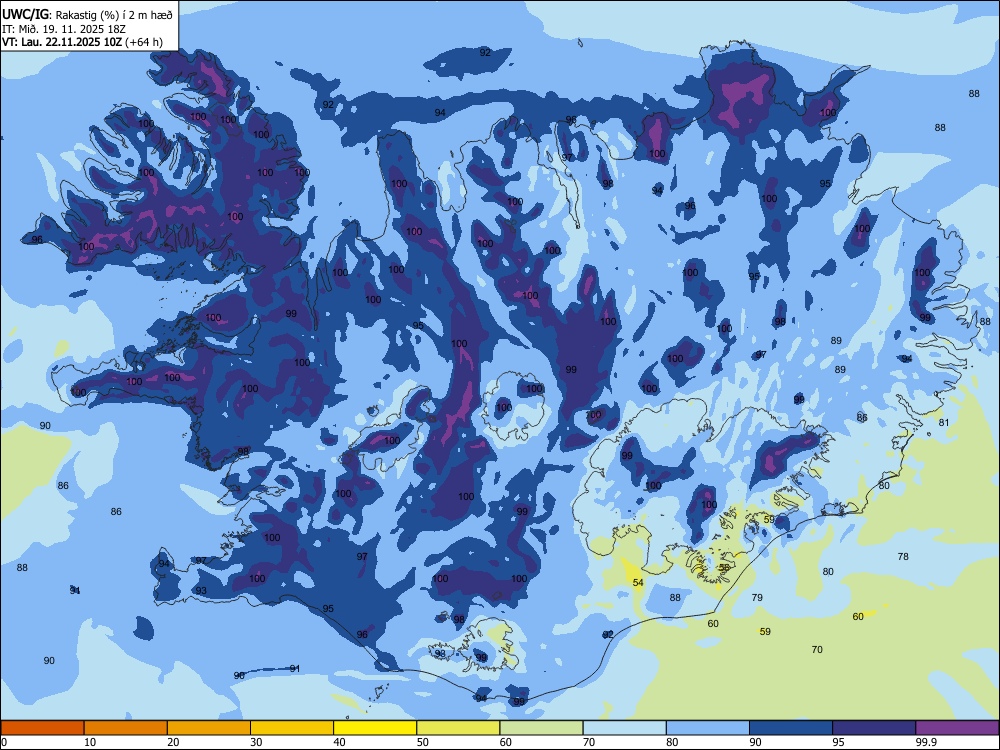
Task: Click the map humidity value '93'
Action: pyautogui.click(x=201, y=591)
